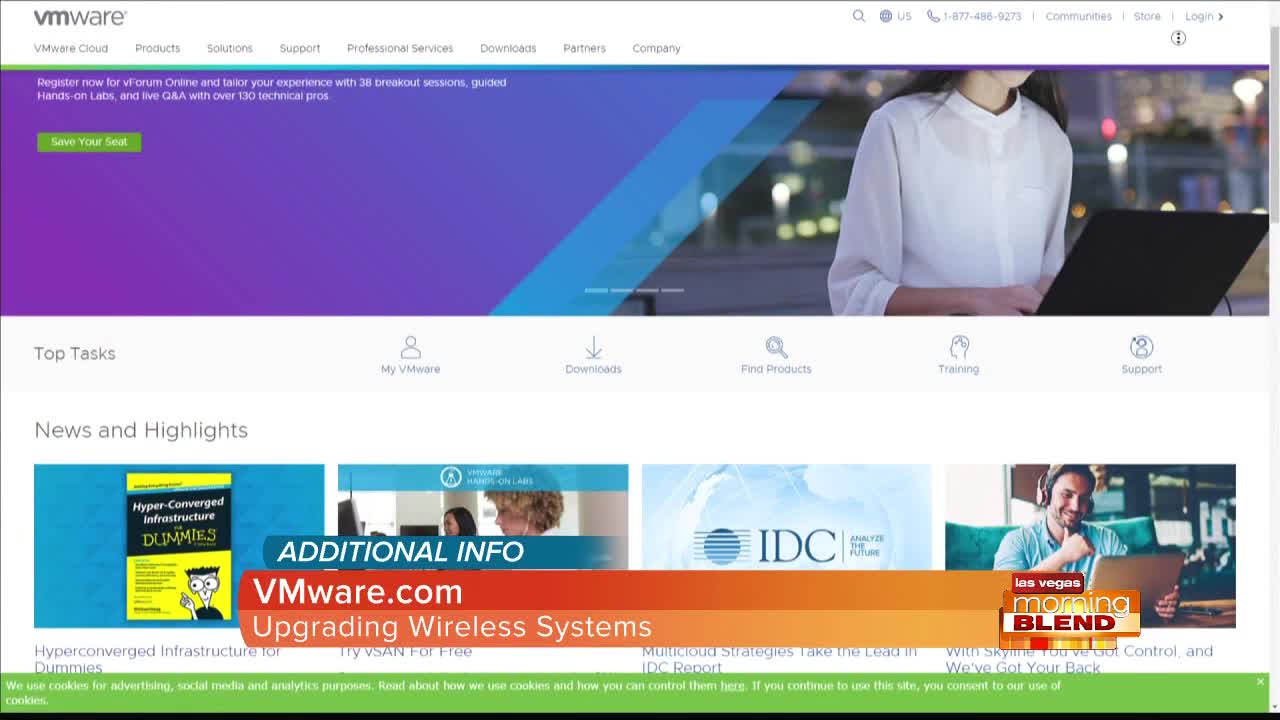This screenshot has height=720, width=1280.
Task: Click the Find Products label
Action: pos(776,369)
